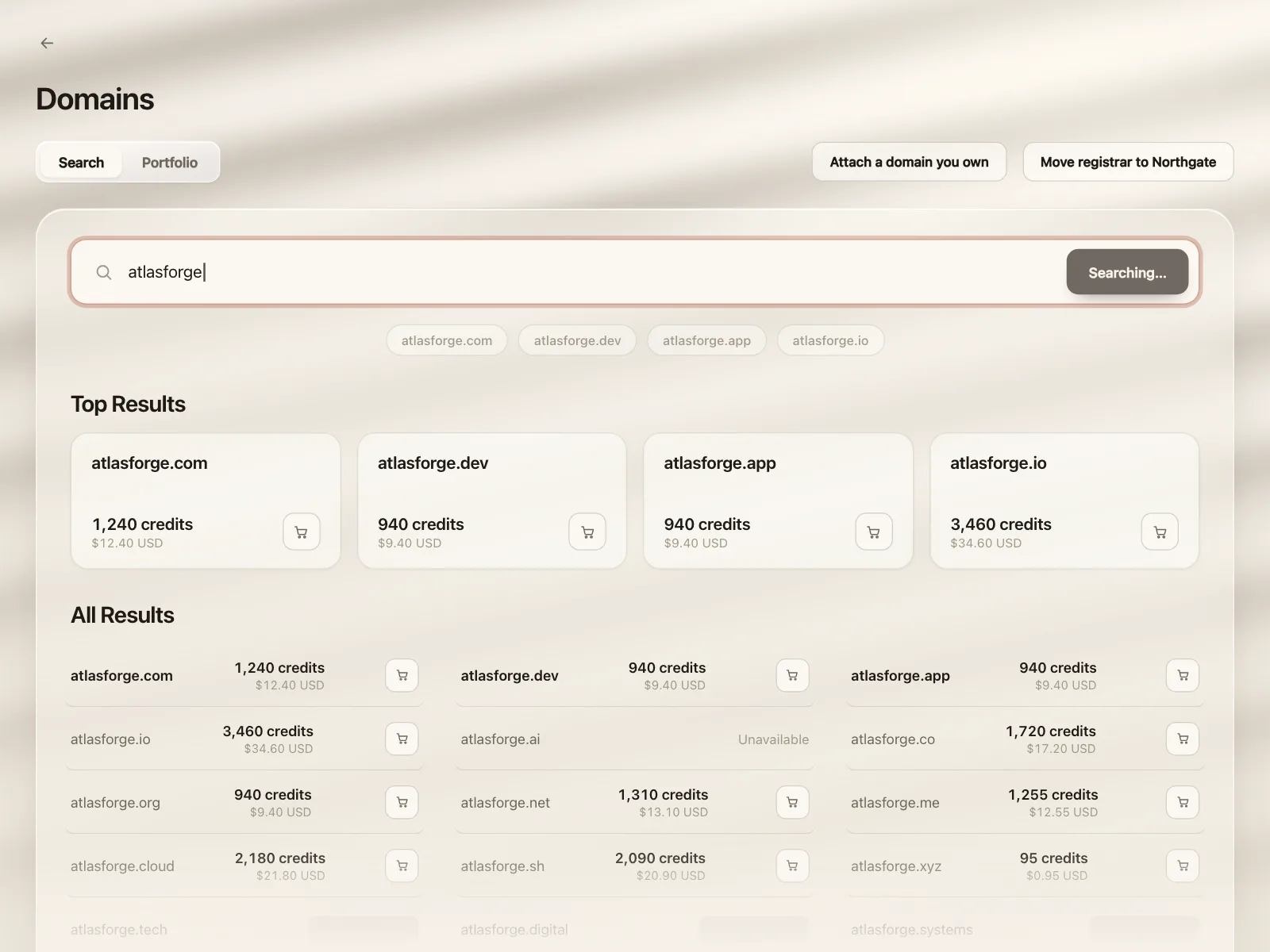This screenshot has height=952, width=1270.
Task: Click the atlasforge.net row name
Action: click(x=505, y=803)
